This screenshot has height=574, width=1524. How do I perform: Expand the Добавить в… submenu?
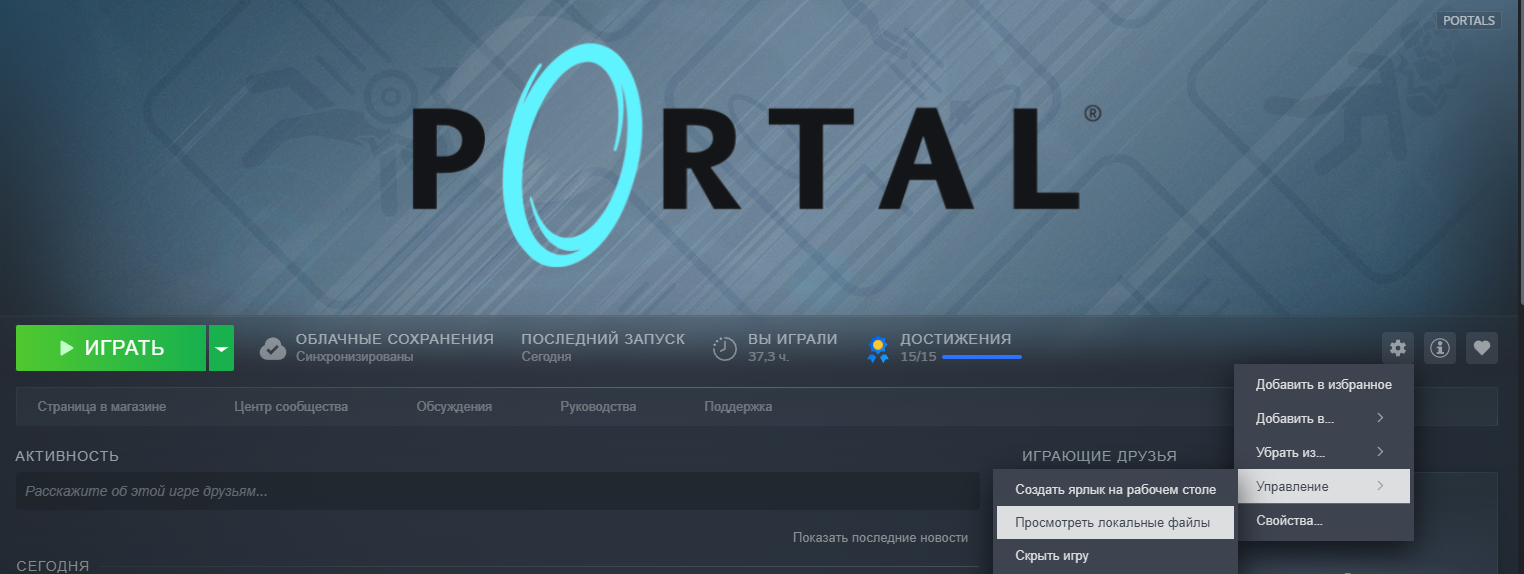click(x=1324, y=418)
